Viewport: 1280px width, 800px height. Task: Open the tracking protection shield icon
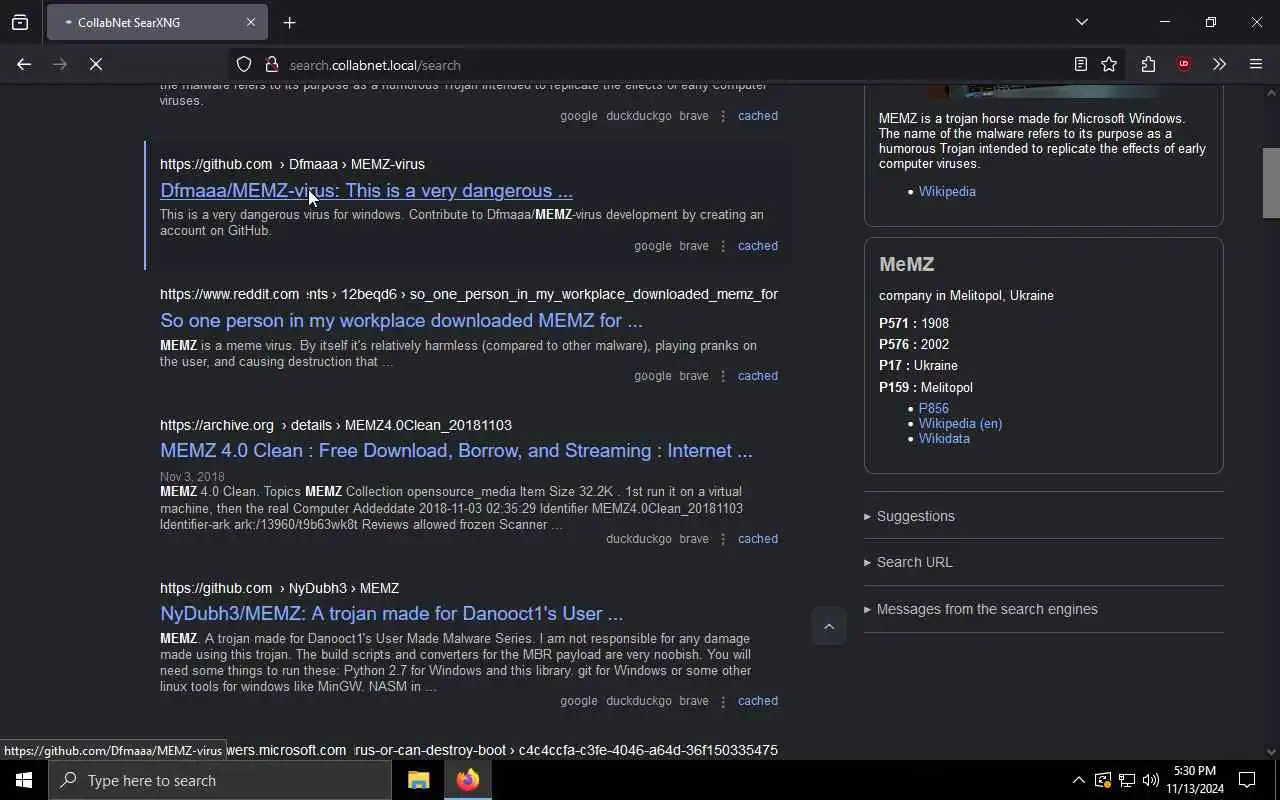pyautogui.click(x=244, y=65)
